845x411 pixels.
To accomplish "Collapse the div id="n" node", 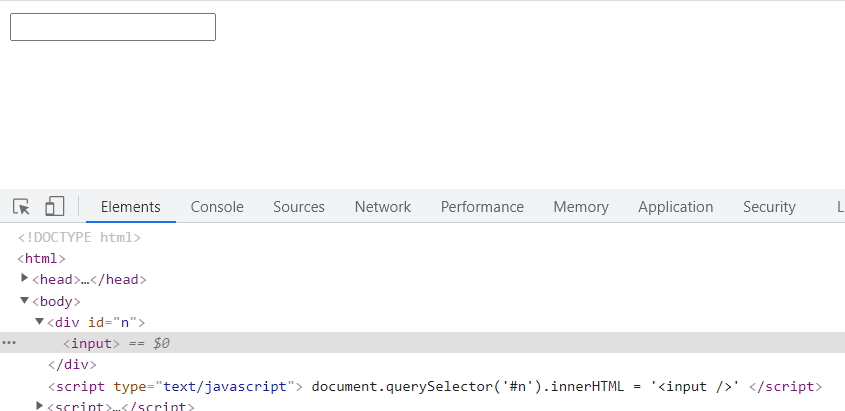I will 39,322.
